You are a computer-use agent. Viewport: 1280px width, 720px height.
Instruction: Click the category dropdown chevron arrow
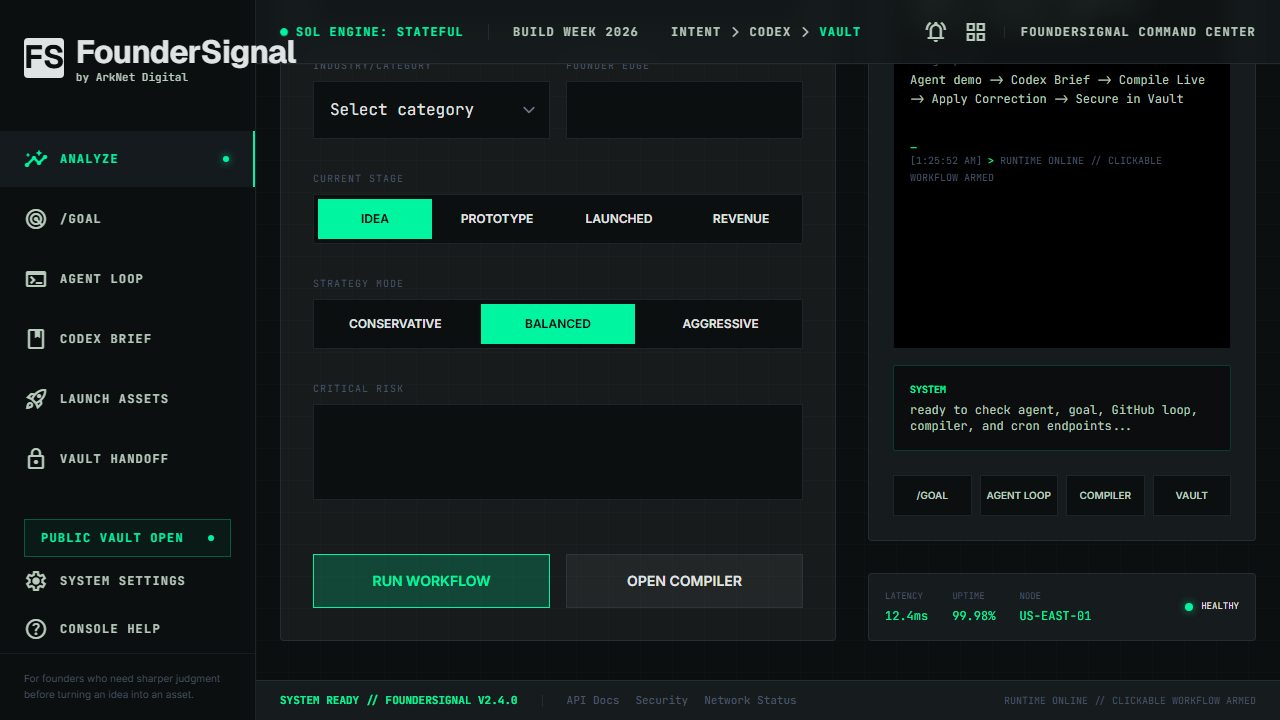coord(529,110)
